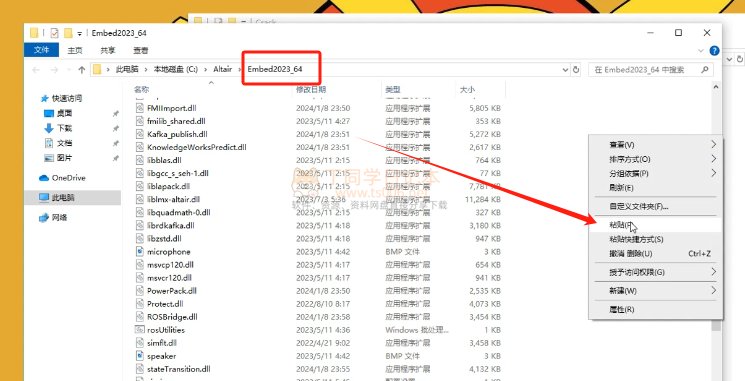The image size is (745, 381).
Task: Open the help question mark icon
Action: click(714, 50)
